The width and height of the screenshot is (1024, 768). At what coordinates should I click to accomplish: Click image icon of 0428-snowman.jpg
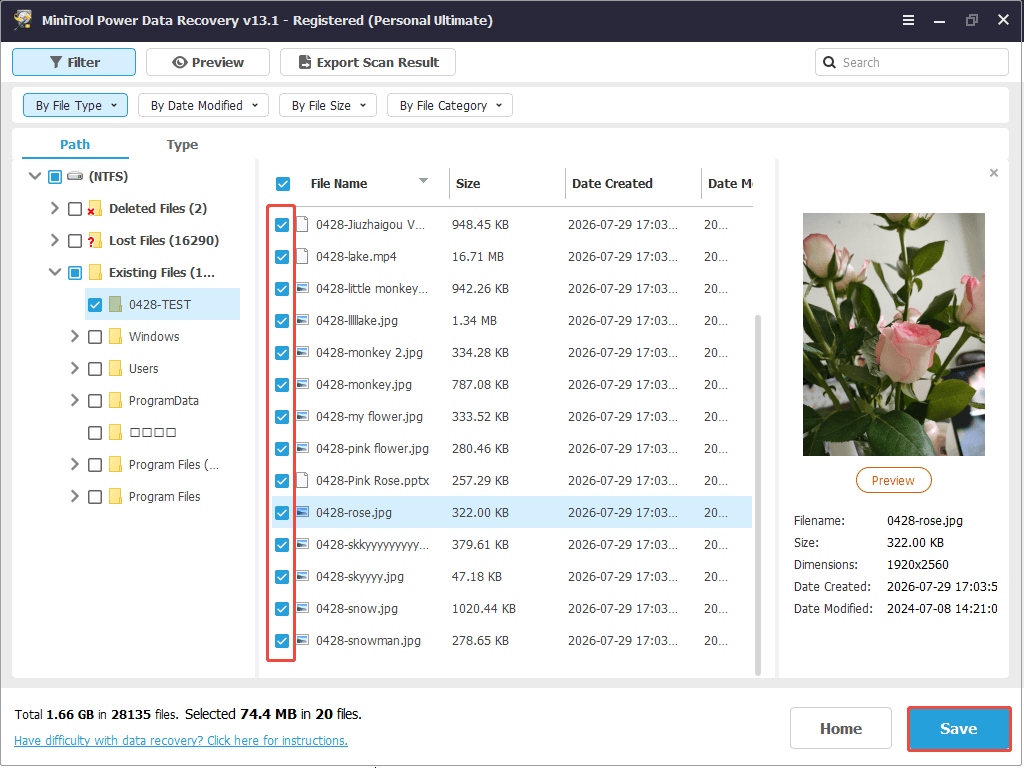[302, 640]
